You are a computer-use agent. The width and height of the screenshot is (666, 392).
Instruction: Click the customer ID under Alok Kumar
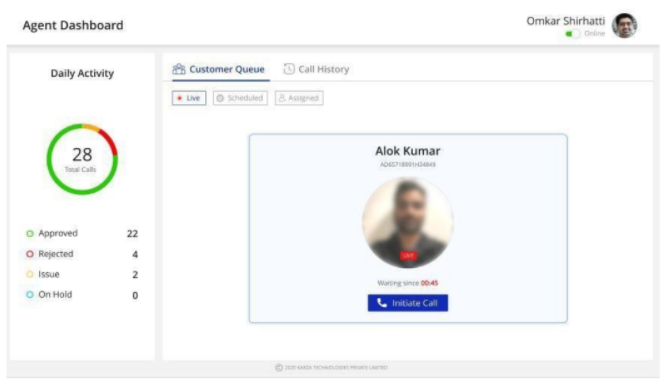[408, 164]
